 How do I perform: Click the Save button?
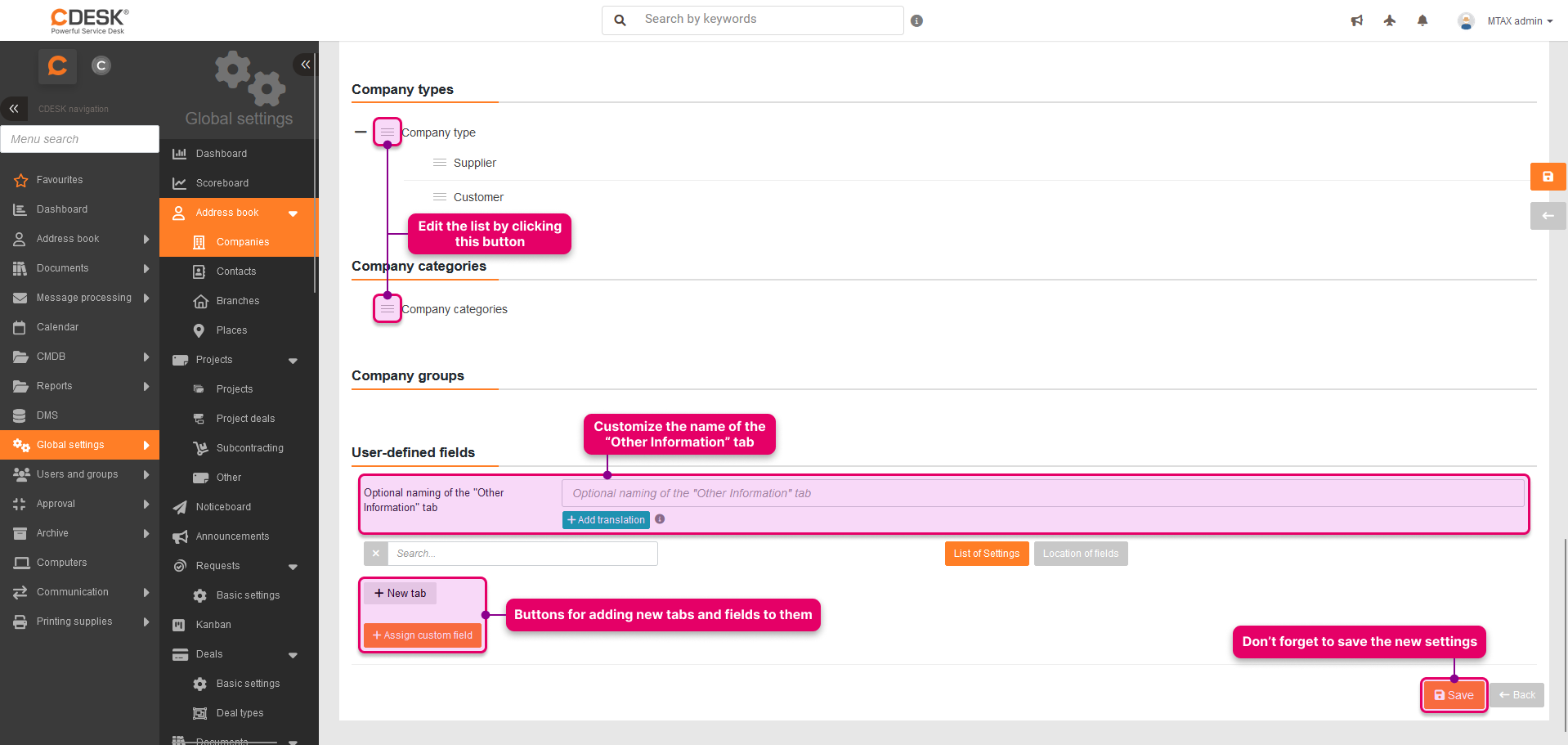pos(1454,695)
